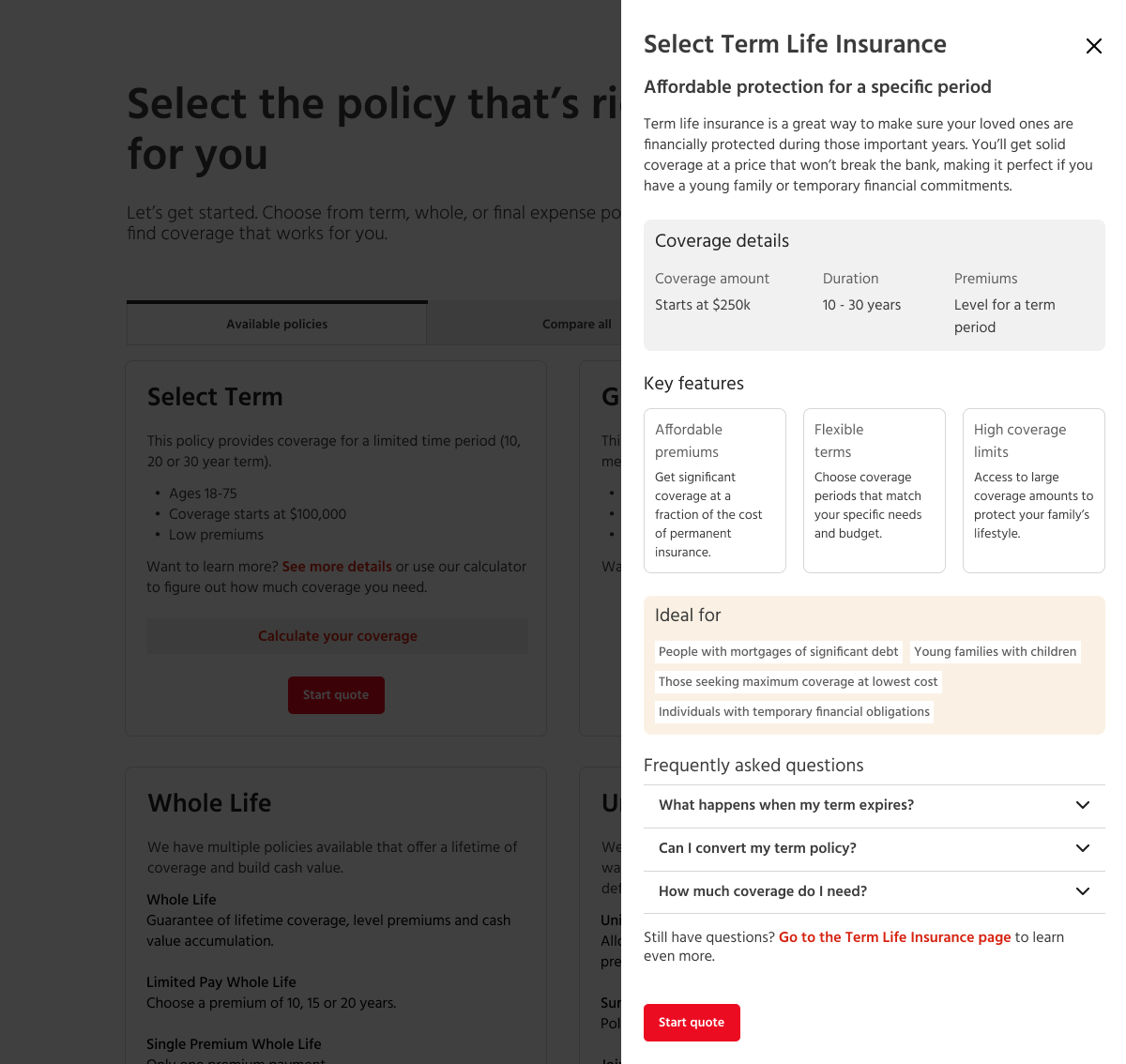Screen dimensions: 1126x1064
Task: Open Calculate your coverage
Action: coord(337,635)
